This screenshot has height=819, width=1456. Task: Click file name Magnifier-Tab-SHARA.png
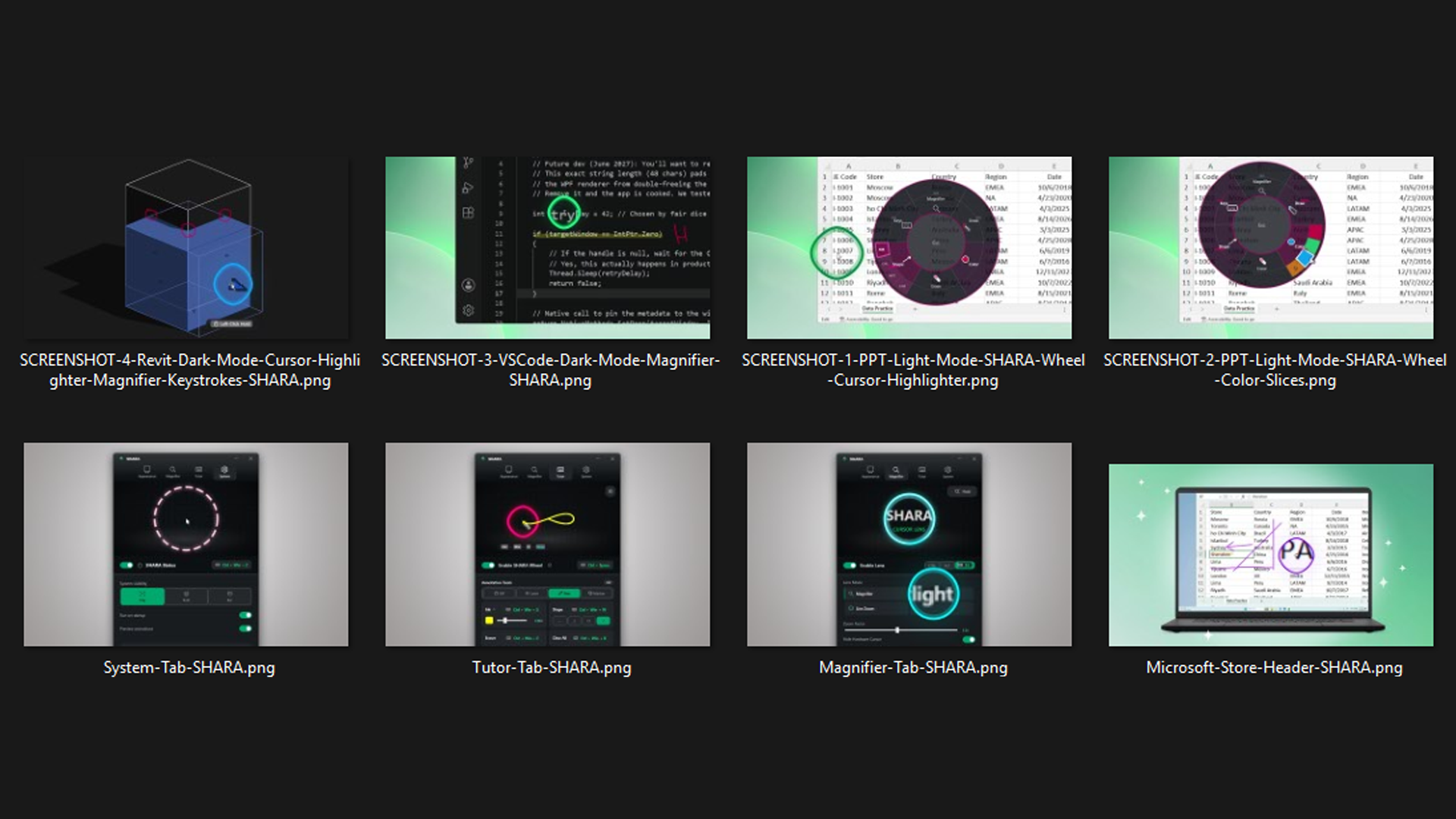click(913, 667)
